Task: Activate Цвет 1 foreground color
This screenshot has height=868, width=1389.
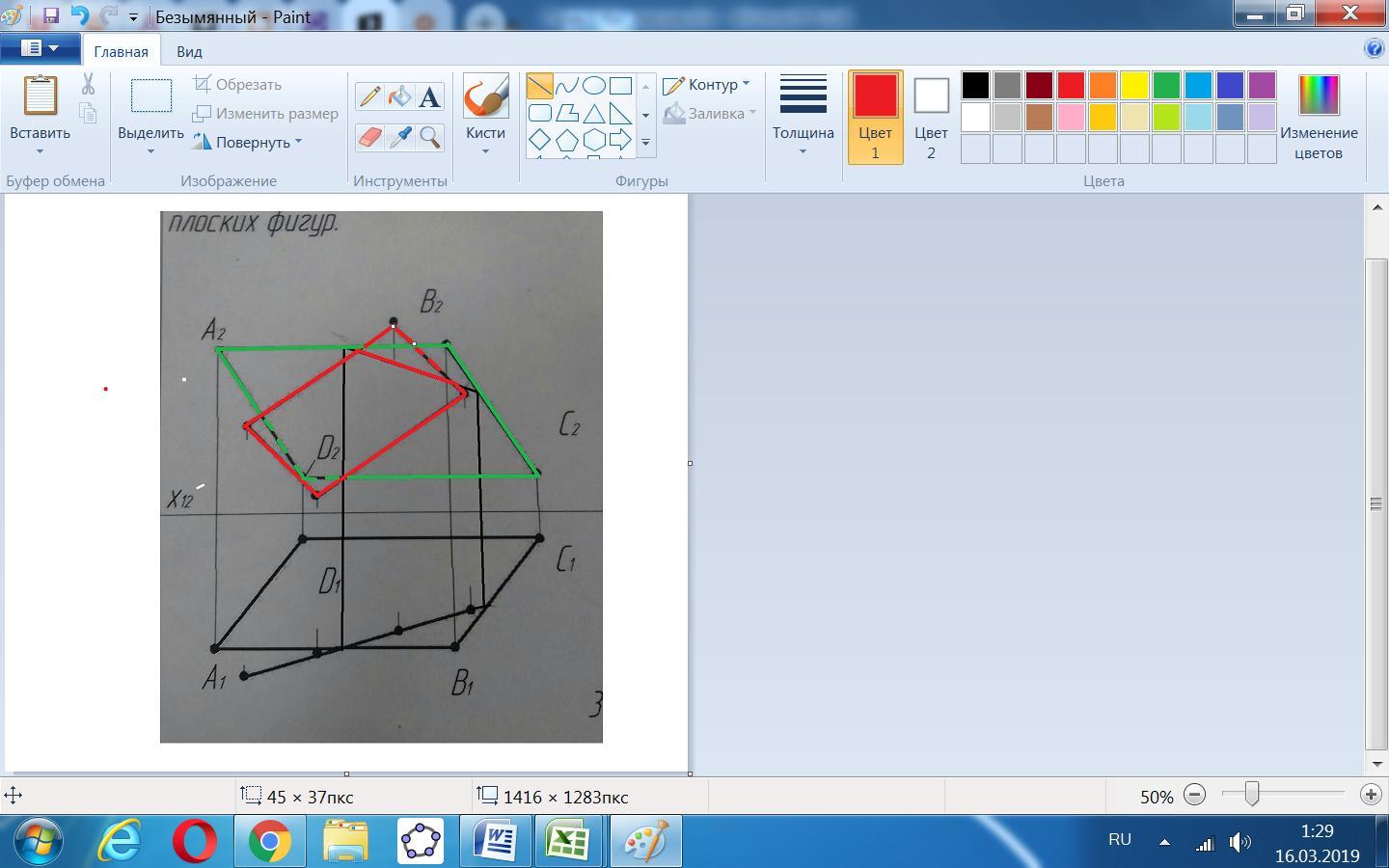Action: click(x=875, y=117)
